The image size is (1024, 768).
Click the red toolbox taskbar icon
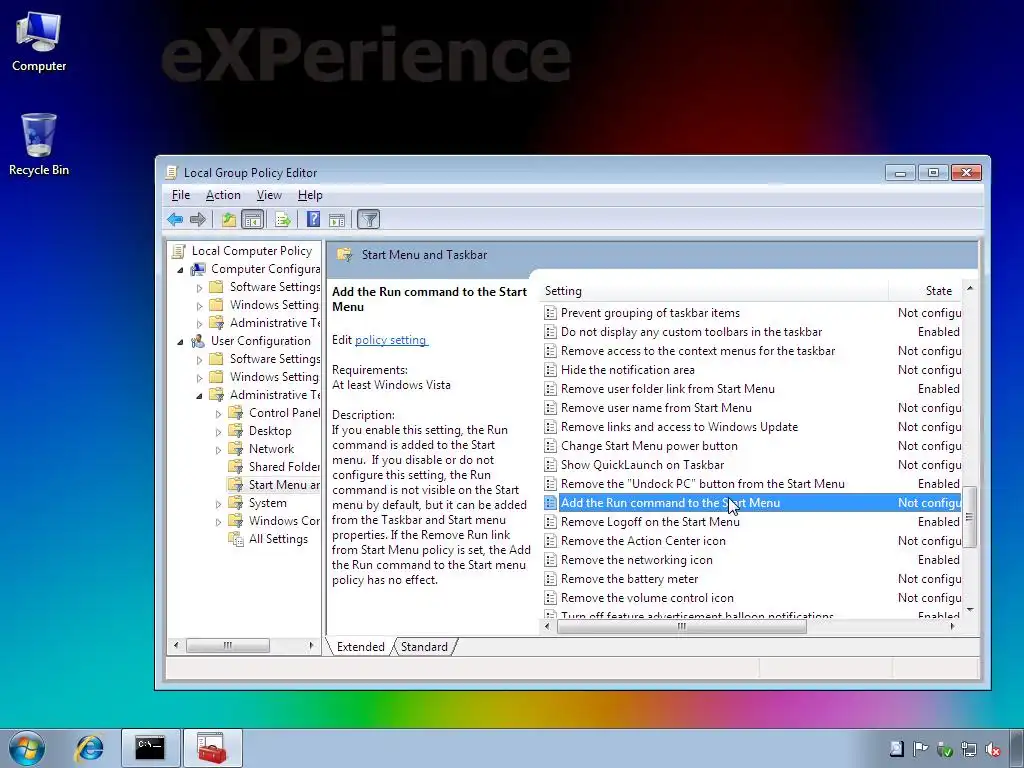[x=212, y=748]
